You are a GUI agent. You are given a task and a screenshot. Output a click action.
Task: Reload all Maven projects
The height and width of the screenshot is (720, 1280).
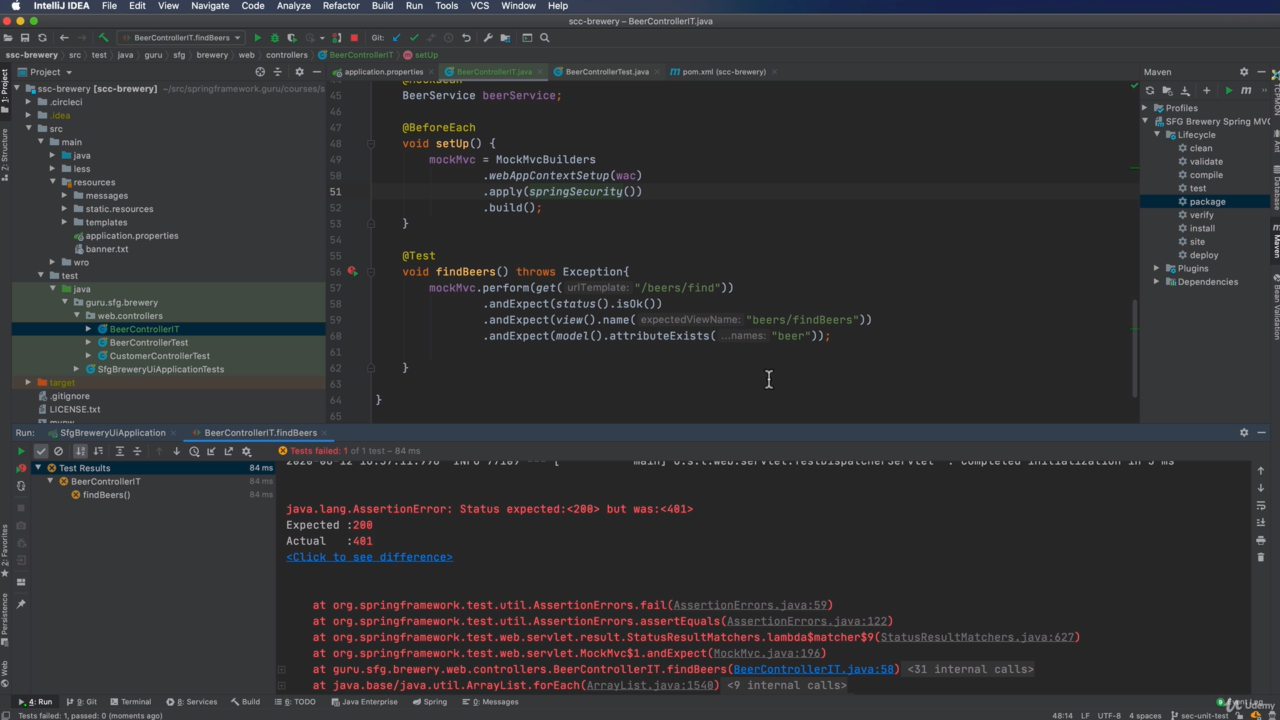[x=1150, y=90]
